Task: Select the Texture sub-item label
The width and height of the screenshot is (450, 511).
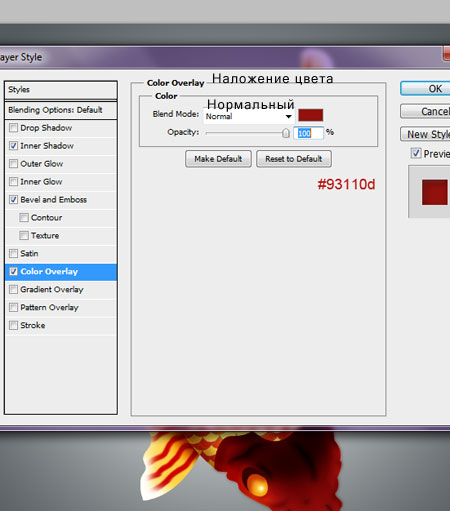Action: pyautogui.click(x=45, y=236)
